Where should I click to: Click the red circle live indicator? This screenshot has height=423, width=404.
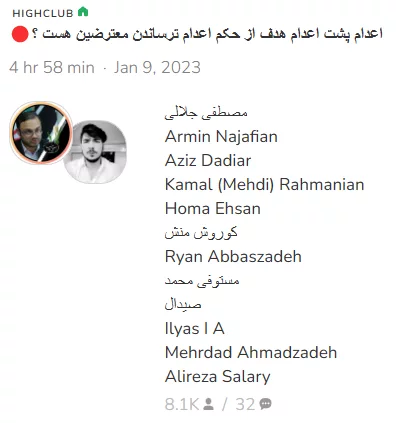coord(20,34)
